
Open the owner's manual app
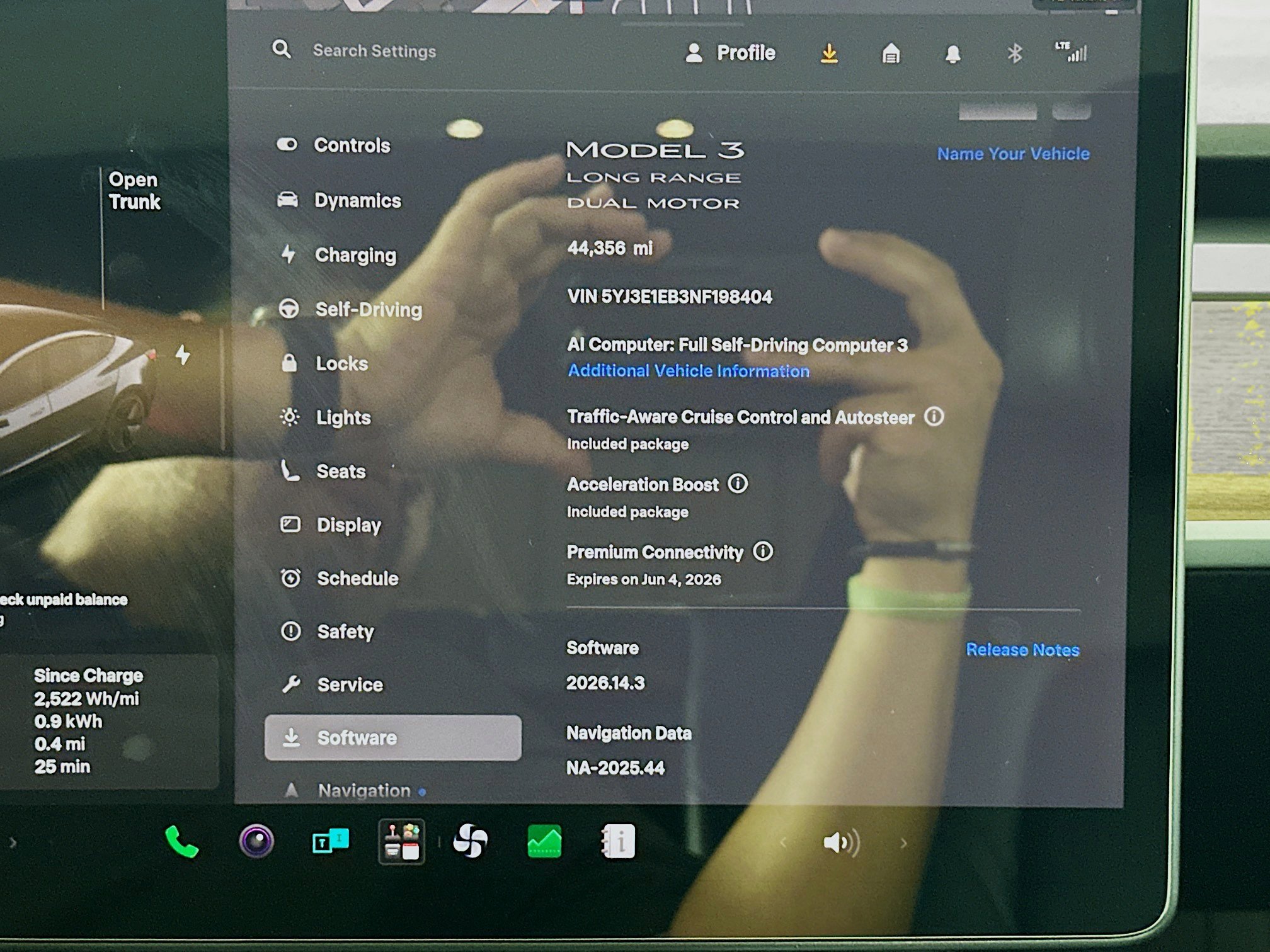[x=618, y=841]
